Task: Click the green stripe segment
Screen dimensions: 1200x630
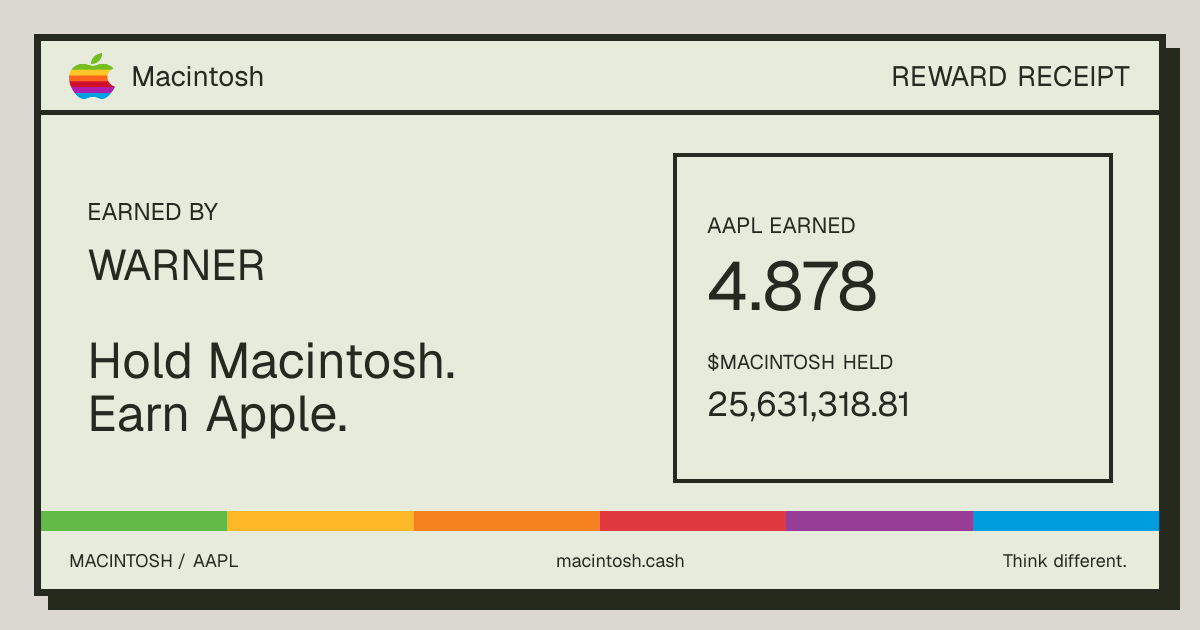Action: click(134, 521)
